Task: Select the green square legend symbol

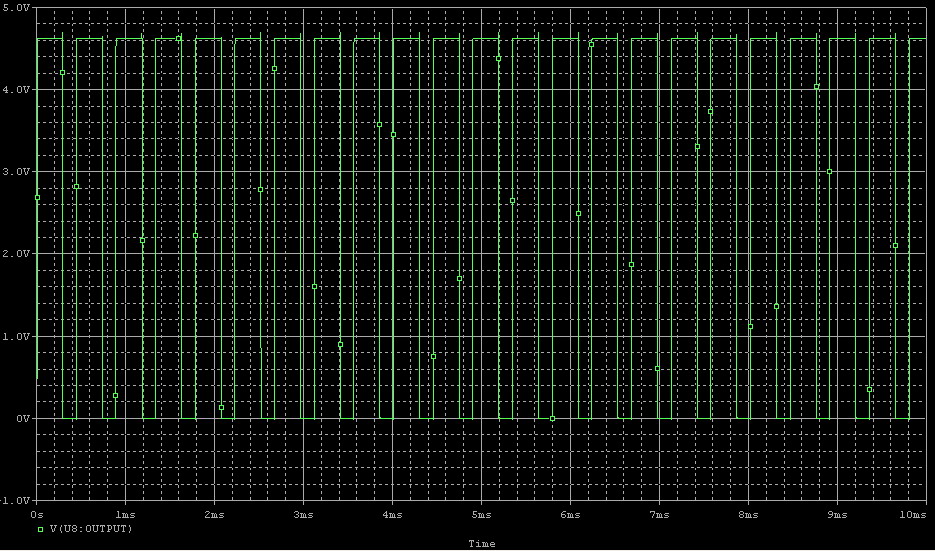Action: point(41,529)
